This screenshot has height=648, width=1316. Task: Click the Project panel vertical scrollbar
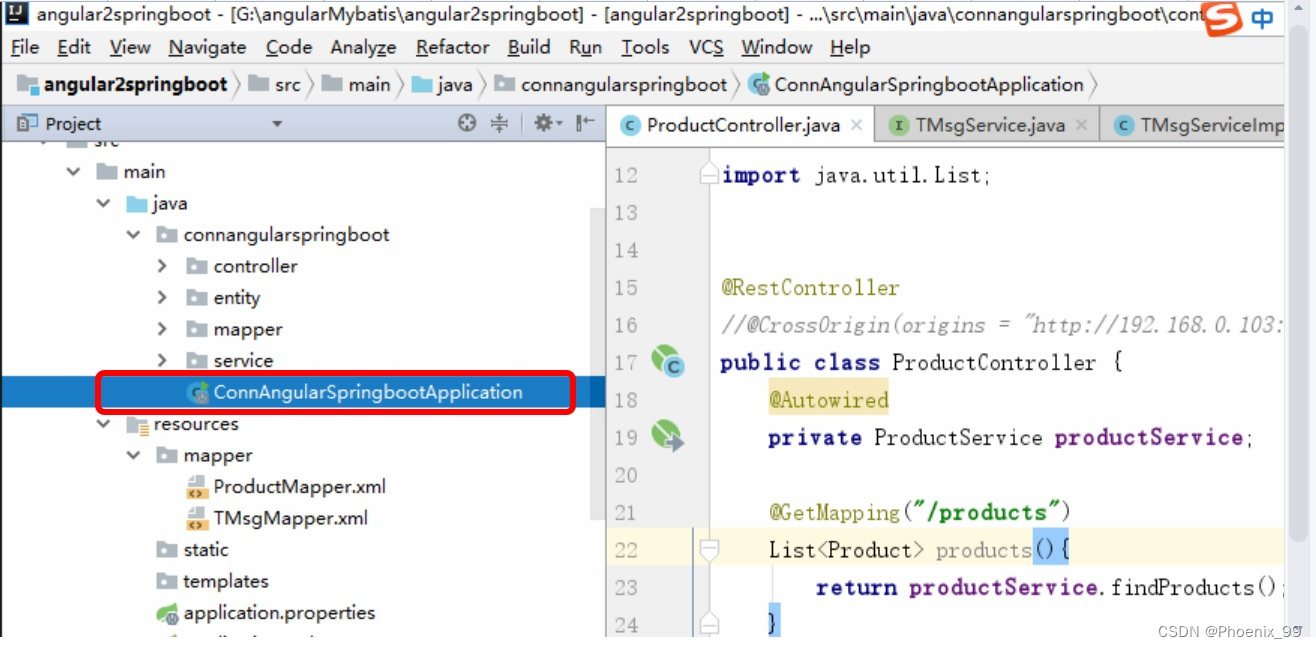pyautogui.click(x=597, y=365)
